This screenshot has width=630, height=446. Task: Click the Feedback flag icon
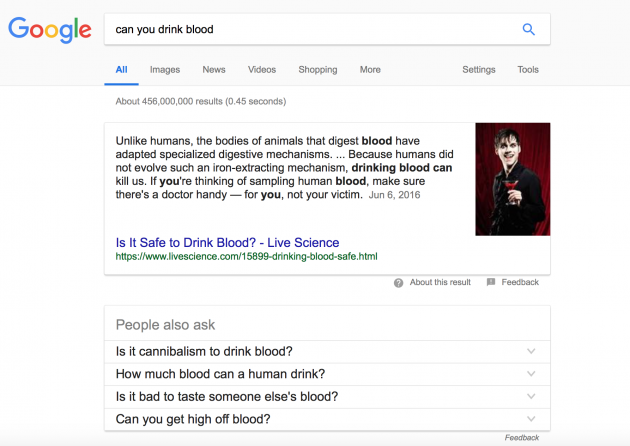pyautogui.click(x=491, y=282)
